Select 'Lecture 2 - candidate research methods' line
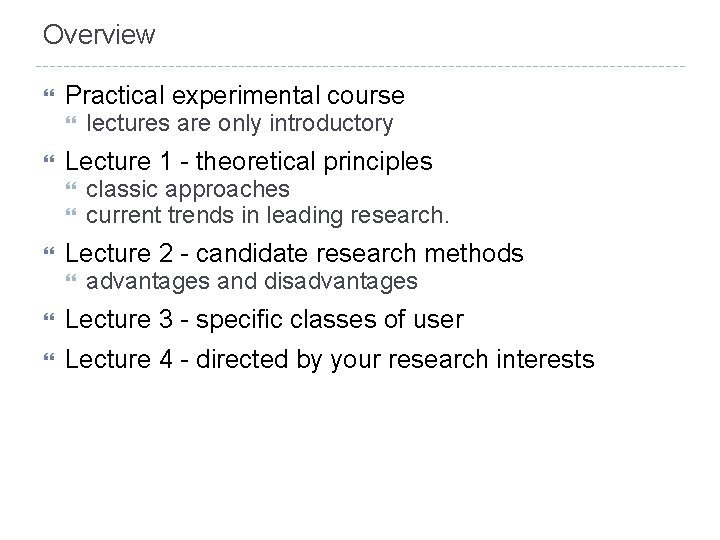 click(x=293, y=253)
